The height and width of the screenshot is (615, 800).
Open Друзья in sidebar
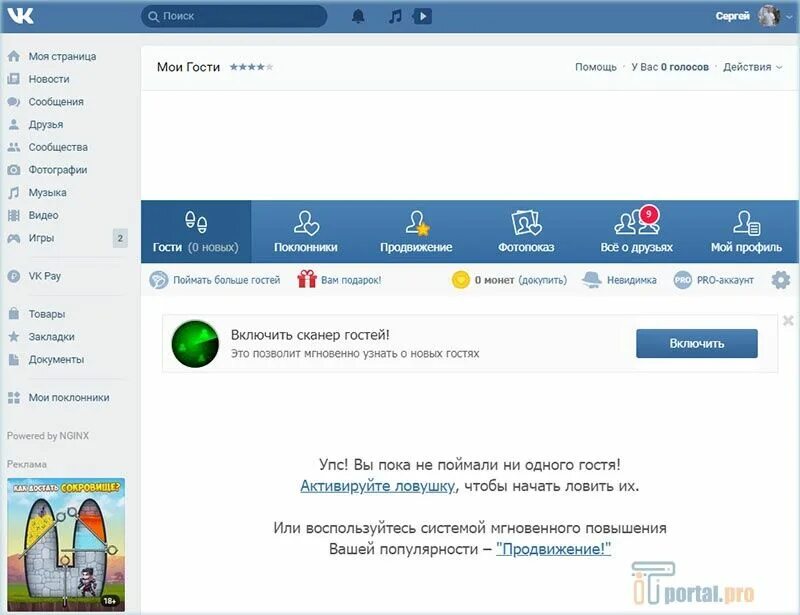click(46, 124)
